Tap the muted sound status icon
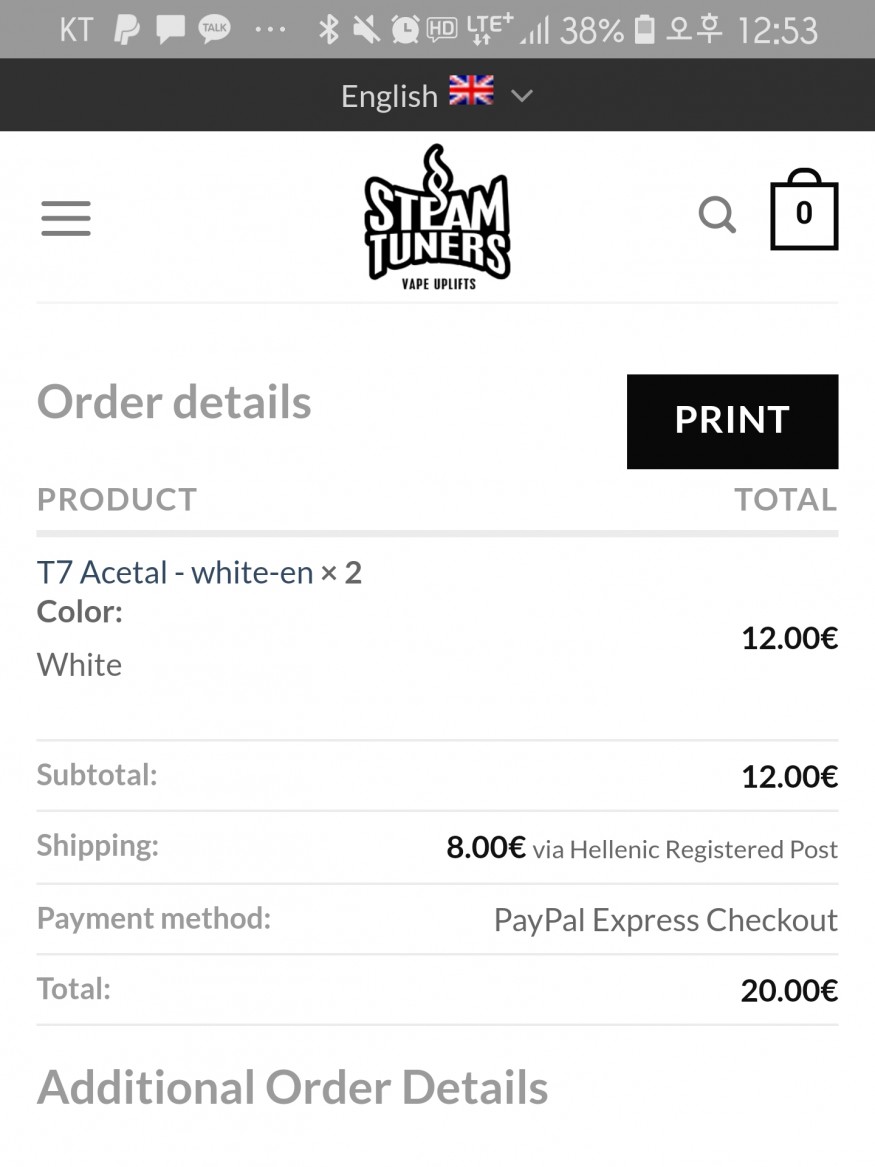This screenshot has width=875, height=1167. click(366, 30)
